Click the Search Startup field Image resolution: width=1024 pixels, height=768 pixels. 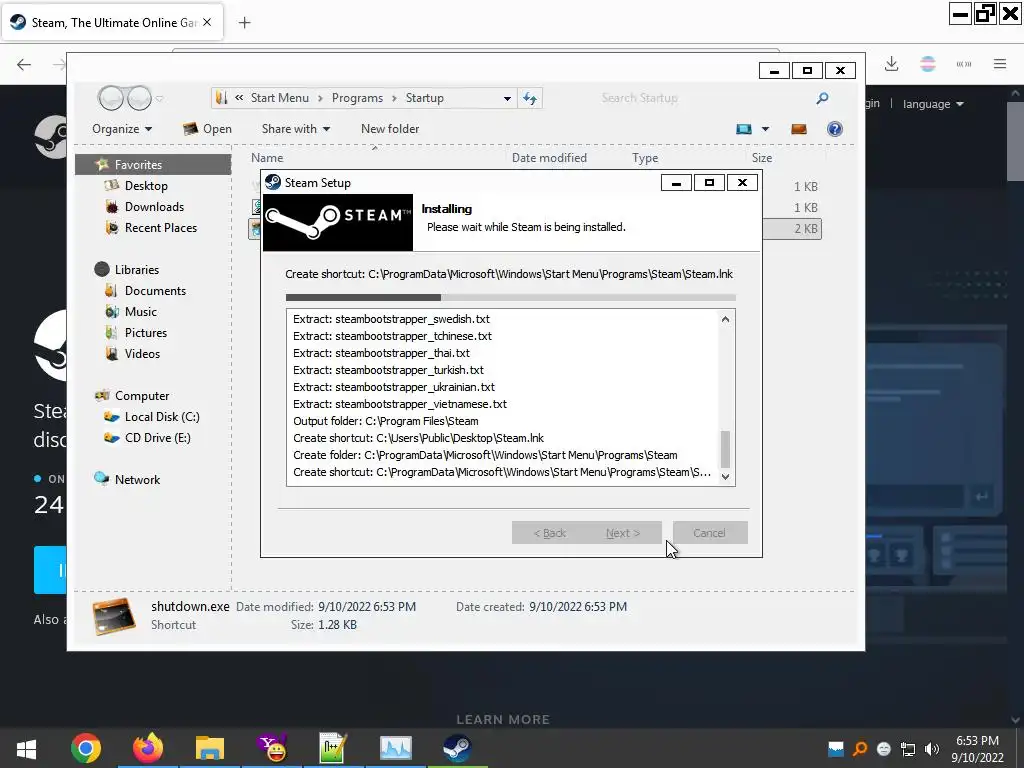tap(703, 98)
